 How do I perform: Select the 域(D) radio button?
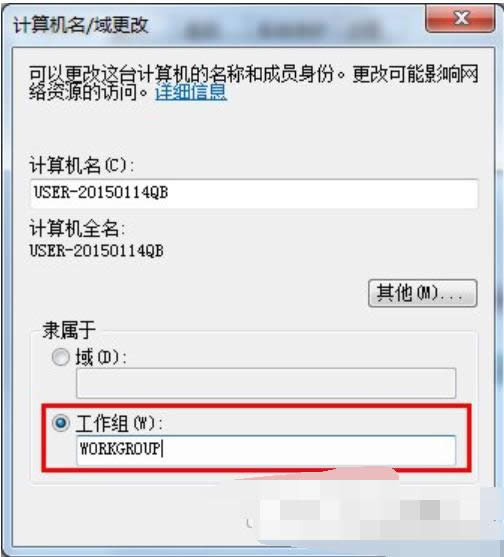(60, 357)
